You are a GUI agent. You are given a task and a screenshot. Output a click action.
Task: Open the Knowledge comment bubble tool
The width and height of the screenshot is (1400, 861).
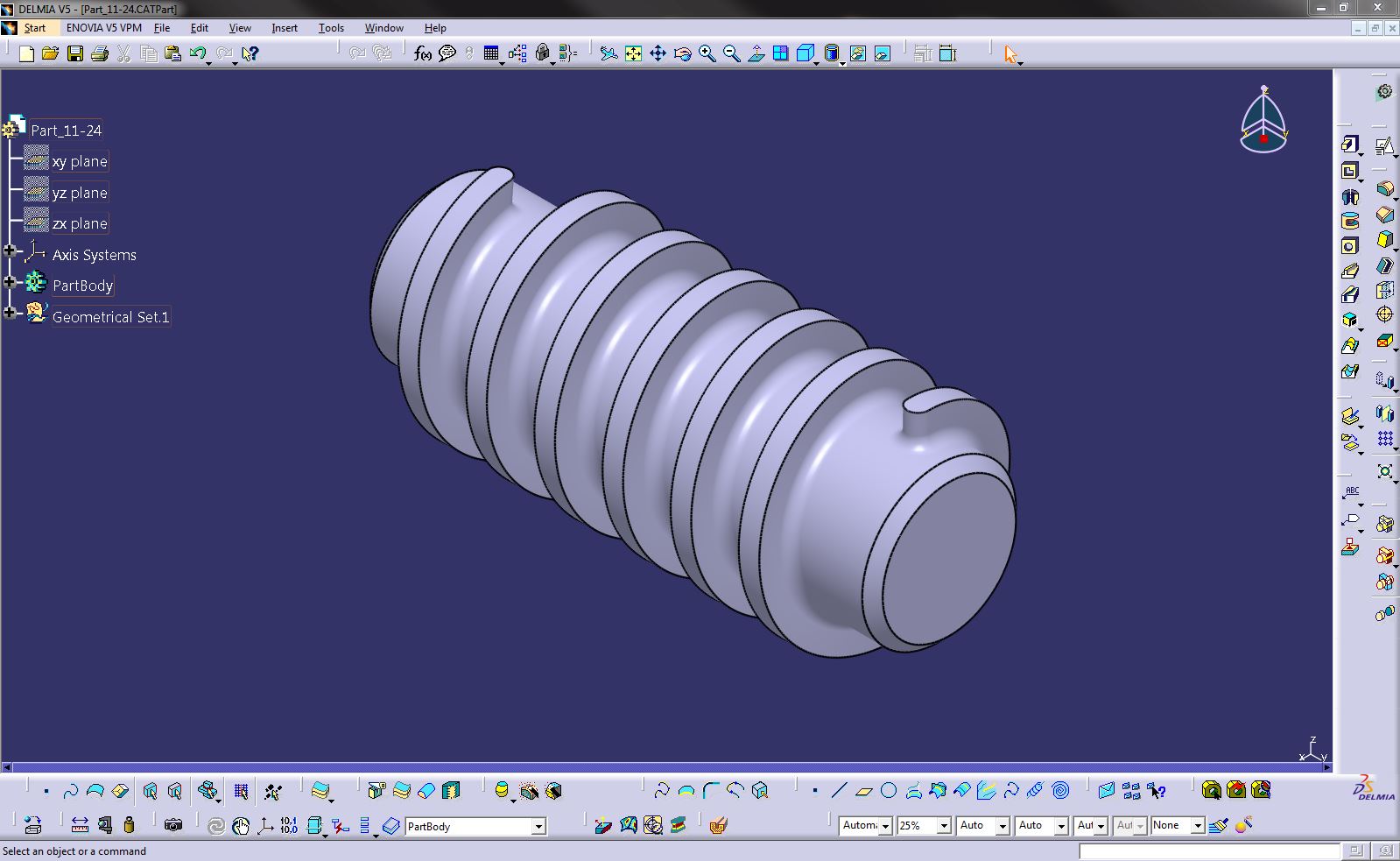447,53
